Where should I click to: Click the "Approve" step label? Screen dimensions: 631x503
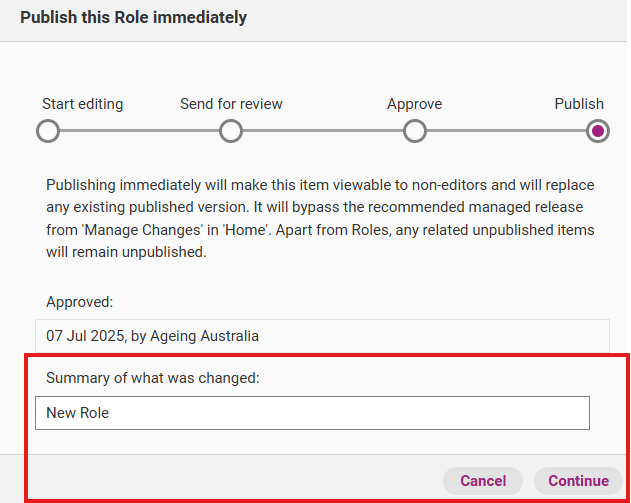414,104
